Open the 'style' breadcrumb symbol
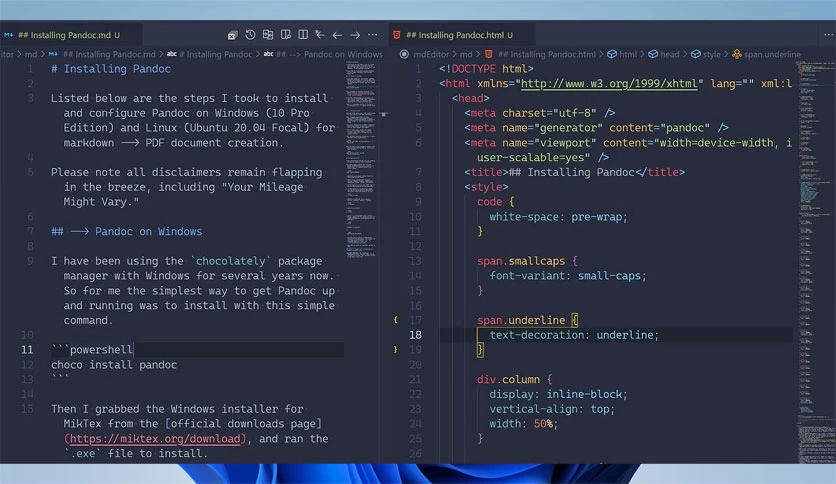 coord(712,54)
